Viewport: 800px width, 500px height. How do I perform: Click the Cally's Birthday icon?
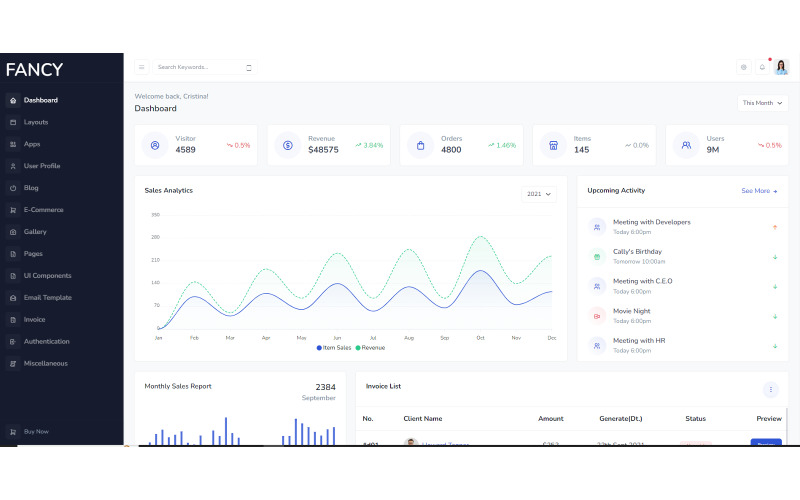tap(597, 257)
